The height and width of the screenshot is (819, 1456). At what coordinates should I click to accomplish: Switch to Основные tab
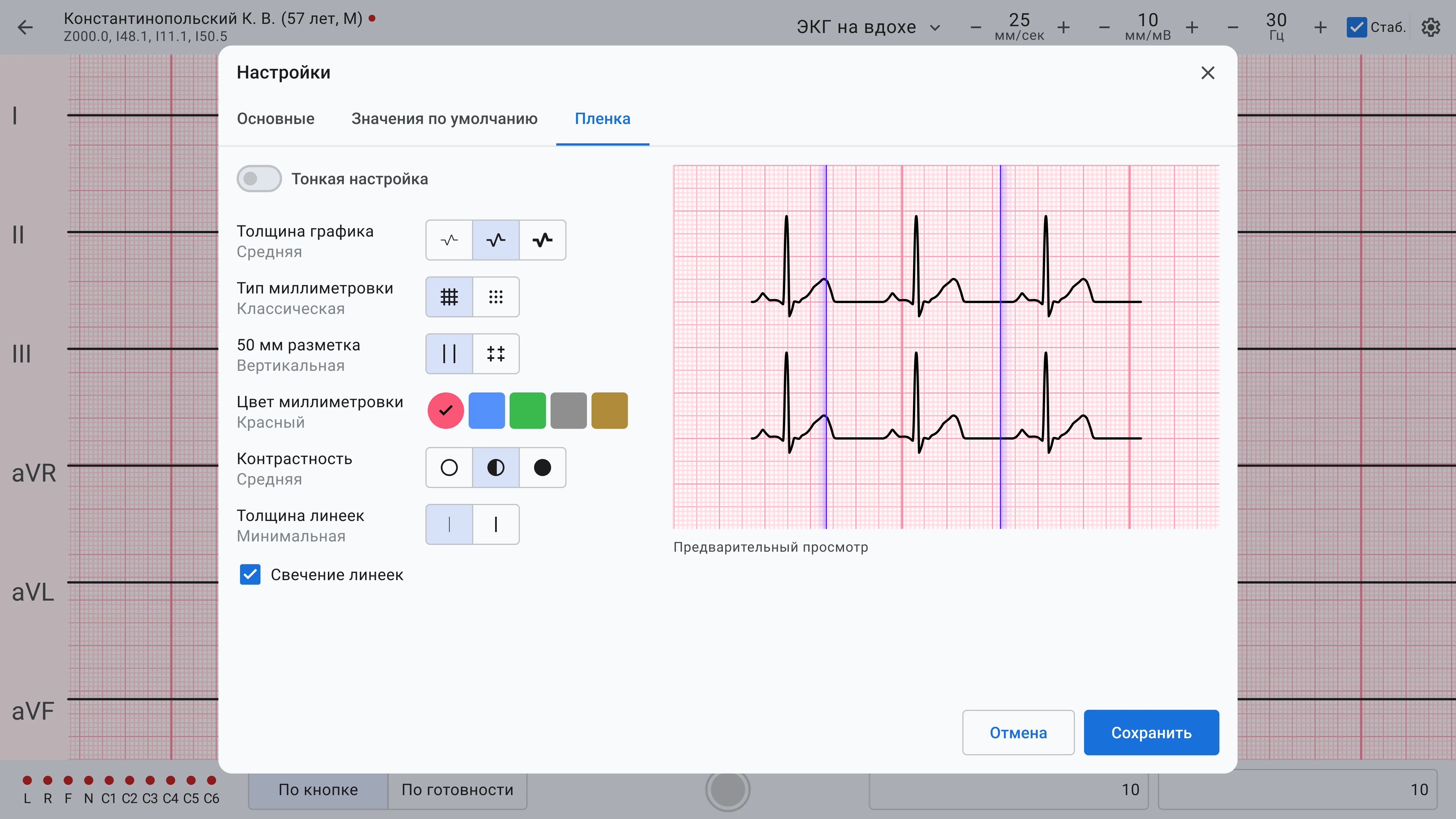point(275,119)
